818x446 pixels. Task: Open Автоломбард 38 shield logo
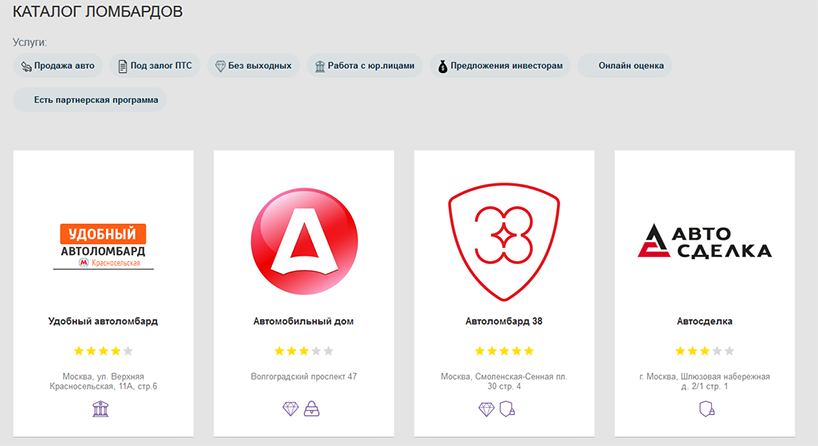(504, 242)
